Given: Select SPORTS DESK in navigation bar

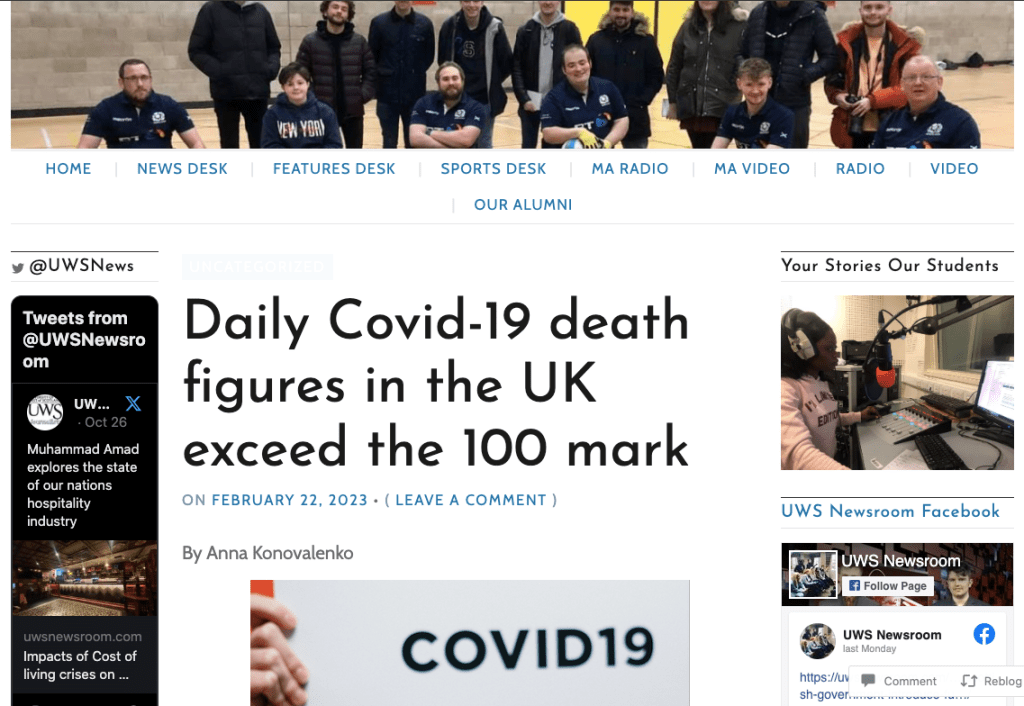Looking at the screenshot, I should coord(493,168).
